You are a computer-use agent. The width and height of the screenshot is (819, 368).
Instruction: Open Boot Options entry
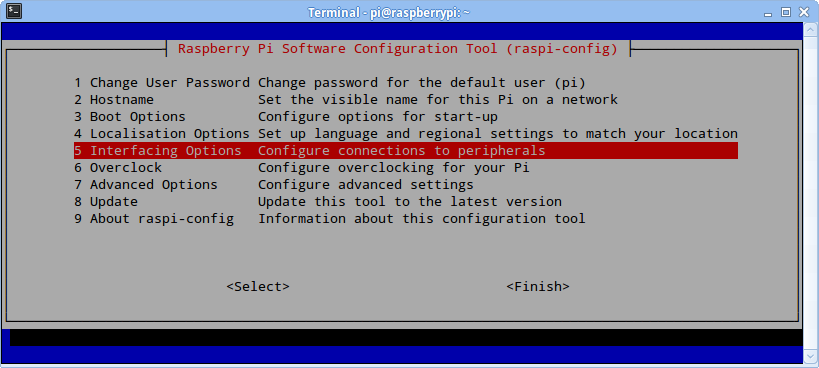pyautogui.click(x=406, y=116)
